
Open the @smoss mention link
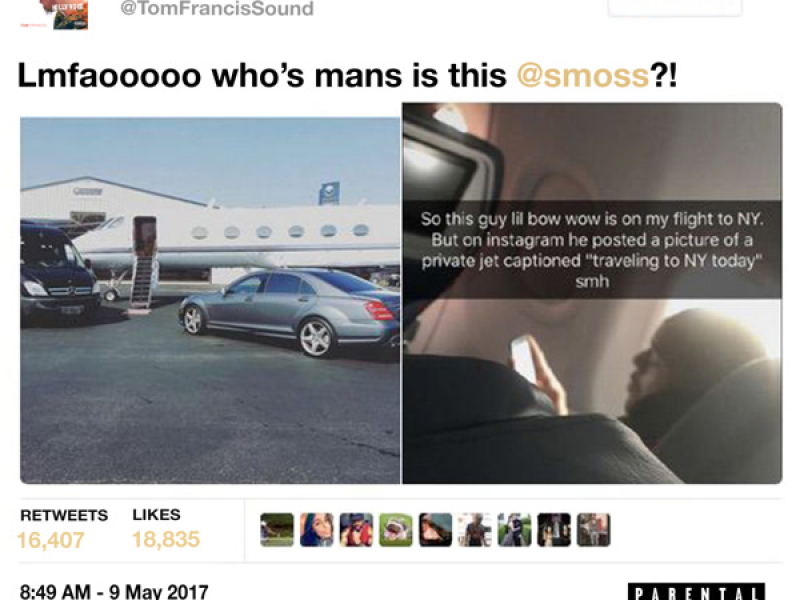(583, 76)
